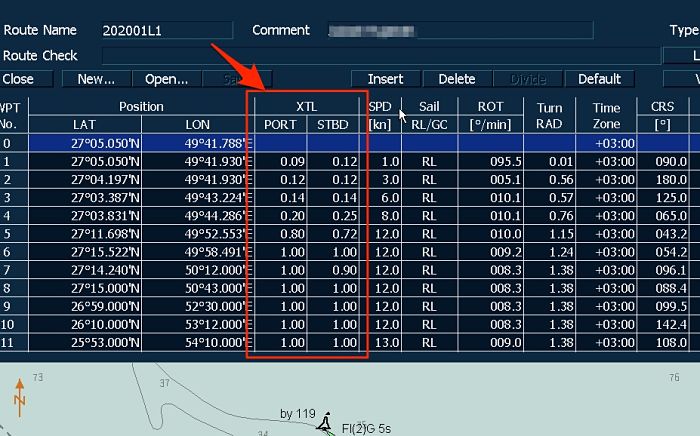Click the XTL column header

307,106
